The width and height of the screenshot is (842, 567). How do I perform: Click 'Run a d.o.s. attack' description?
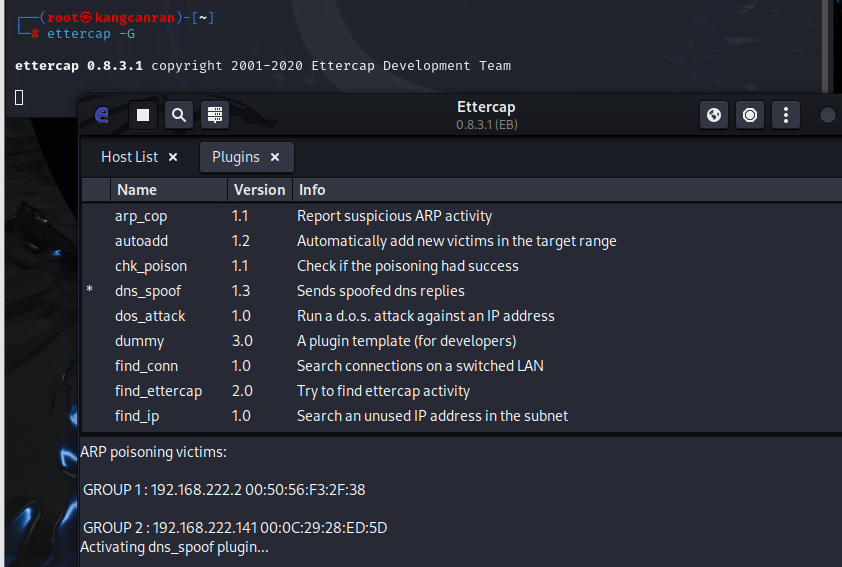click(x=425, y=316)
